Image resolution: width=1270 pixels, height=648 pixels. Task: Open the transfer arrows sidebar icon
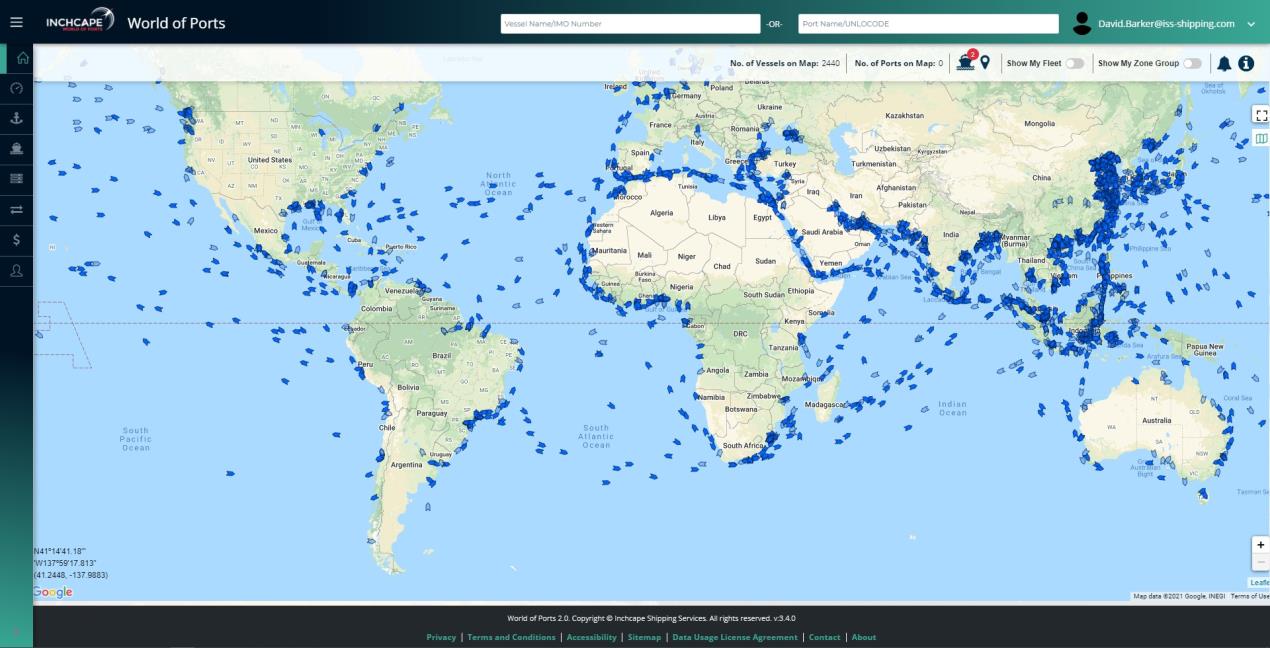click(x=16, y=209)
